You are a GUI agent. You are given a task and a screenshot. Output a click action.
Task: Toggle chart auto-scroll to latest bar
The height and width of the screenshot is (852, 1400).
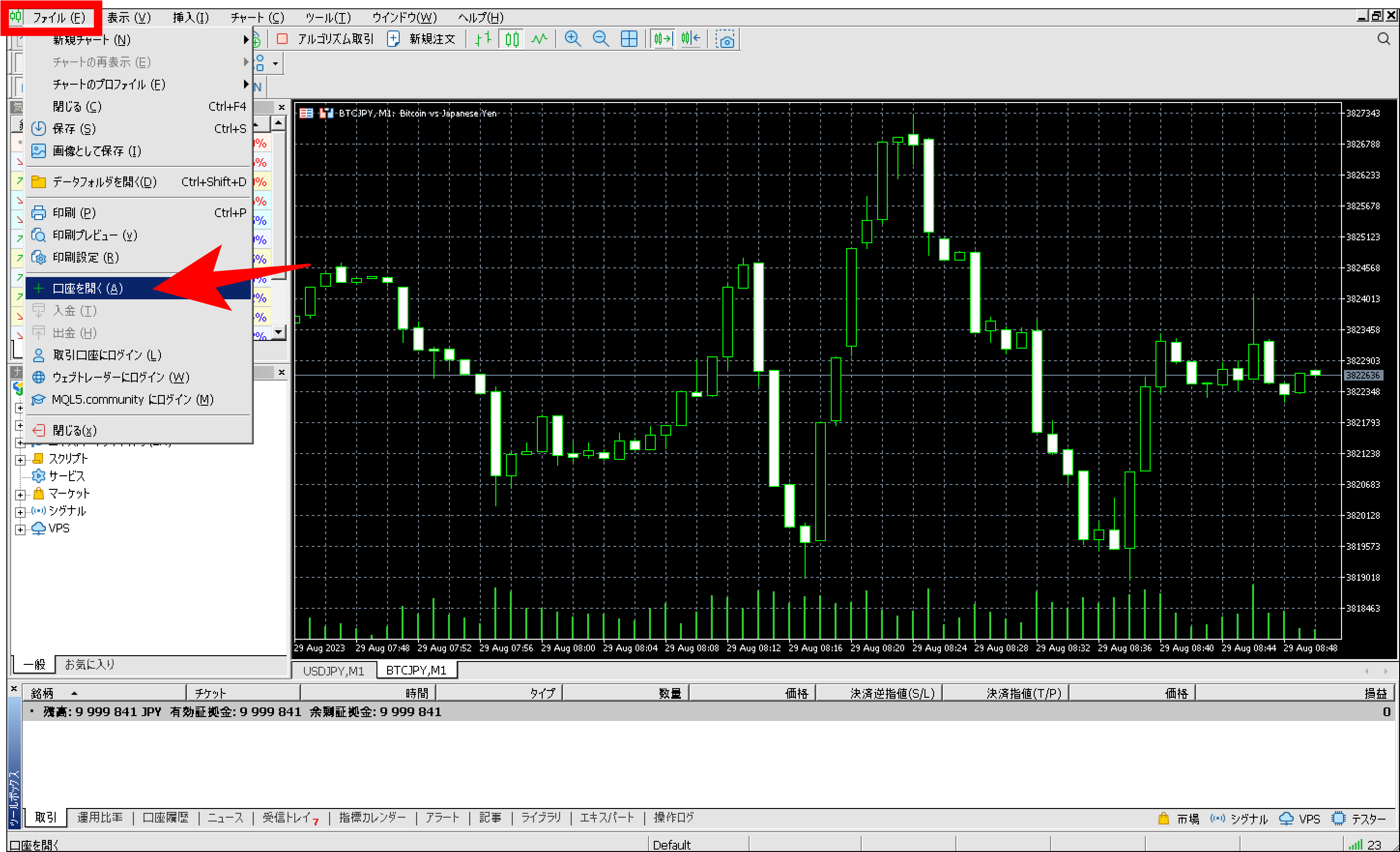coord(663,39)
